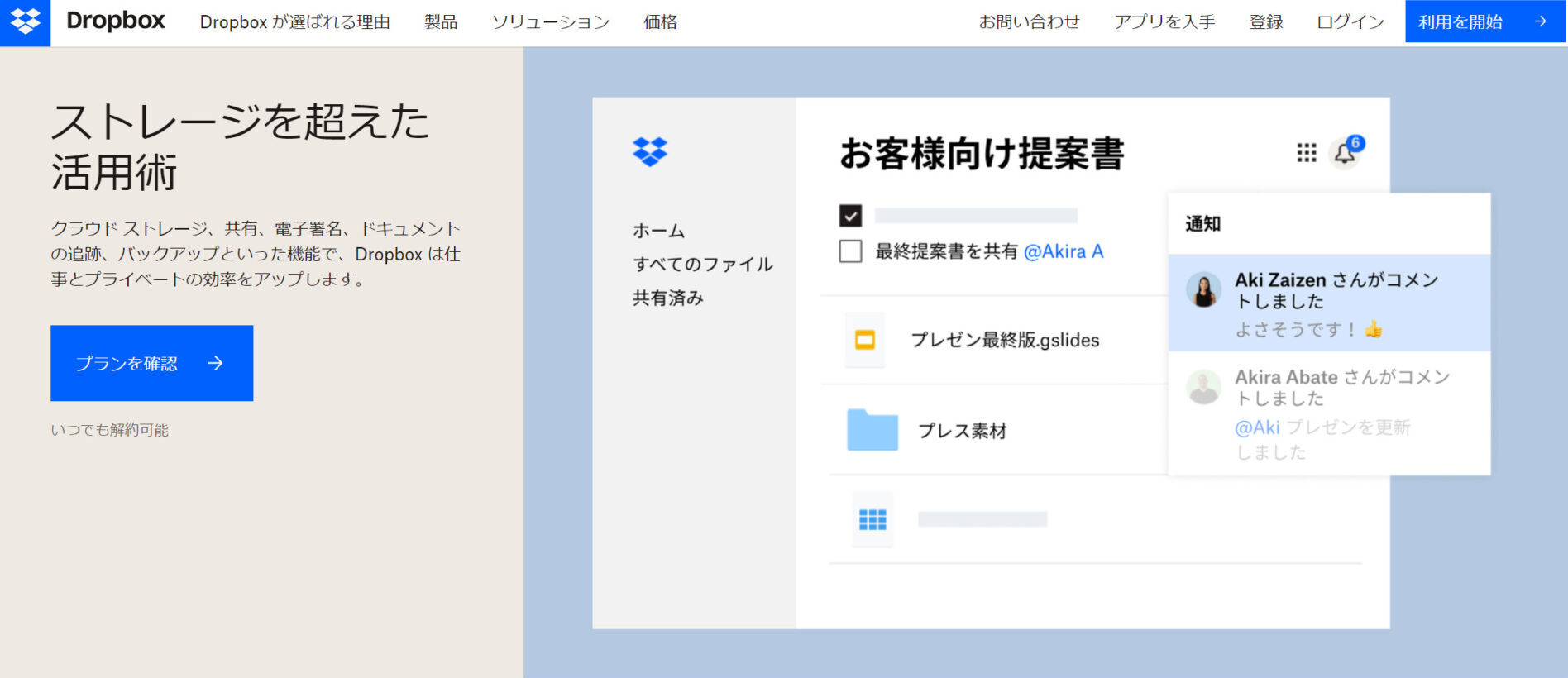Check the 最終提案書を共有 checkbox
Image resolution: width=1568 pixels, height=678 pixels.
pos(850,251)
